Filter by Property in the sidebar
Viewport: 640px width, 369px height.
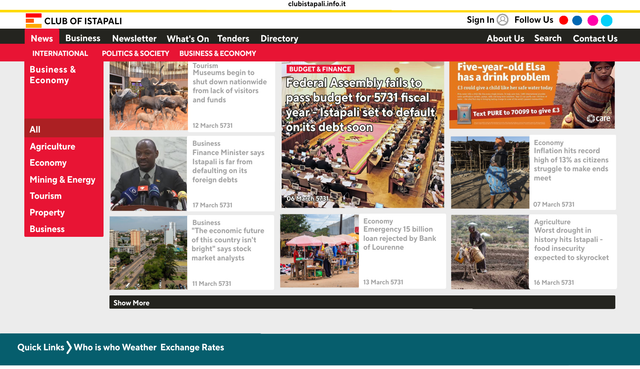pyautogui.click(x=47, y=213)
